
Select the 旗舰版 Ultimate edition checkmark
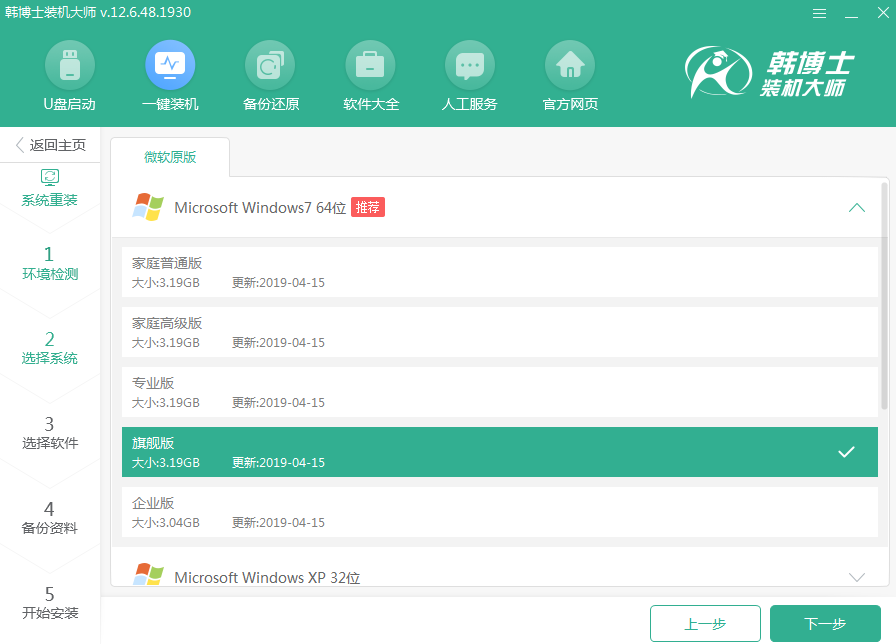coord(845,452)
